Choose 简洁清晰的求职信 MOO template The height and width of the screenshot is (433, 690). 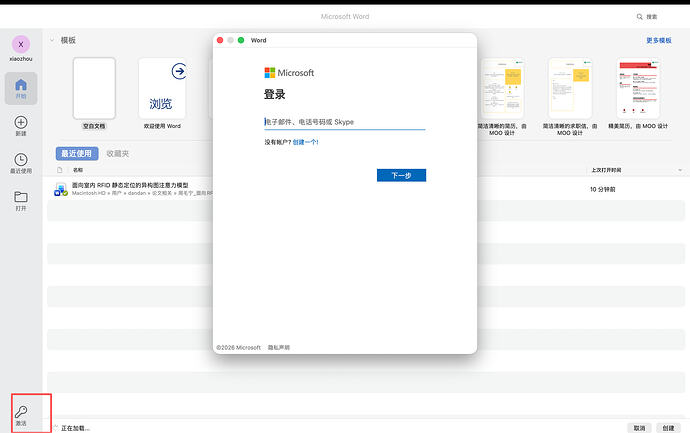click(570, 88)
